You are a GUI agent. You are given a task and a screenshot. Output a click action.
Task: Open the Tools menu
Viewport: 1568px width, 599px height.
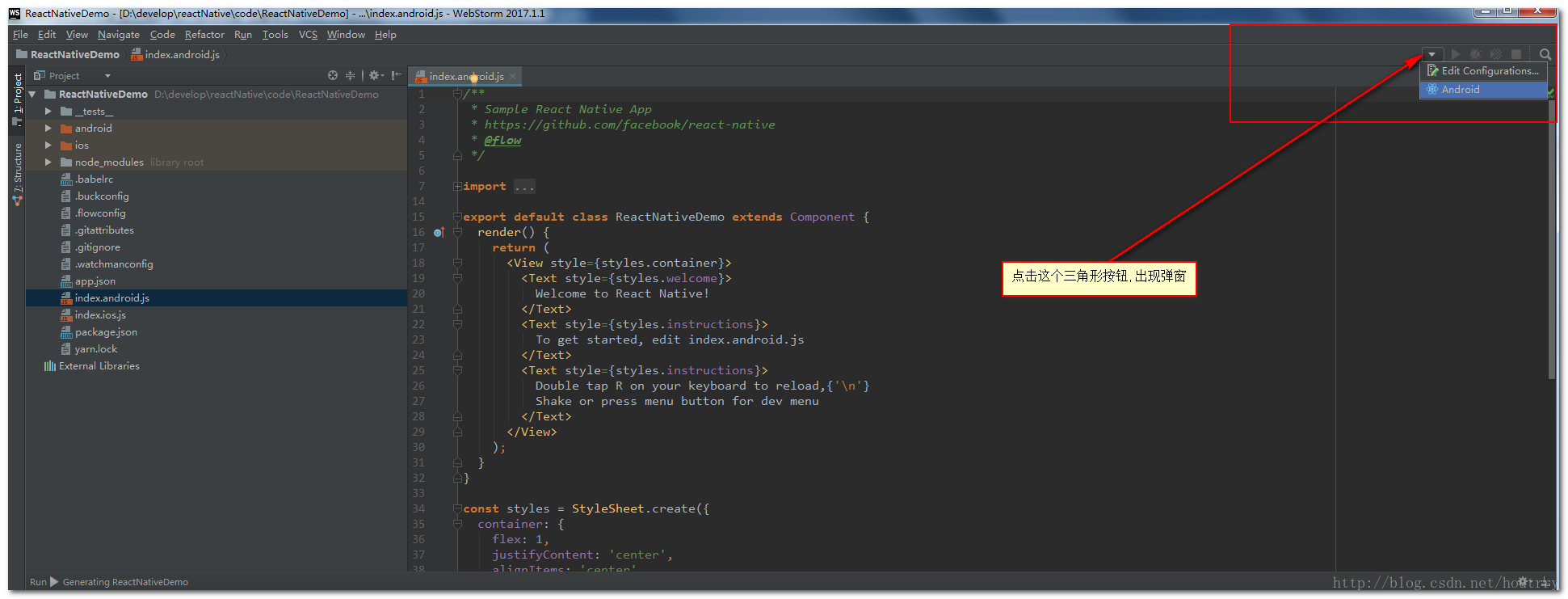click(x=275, y=35)
